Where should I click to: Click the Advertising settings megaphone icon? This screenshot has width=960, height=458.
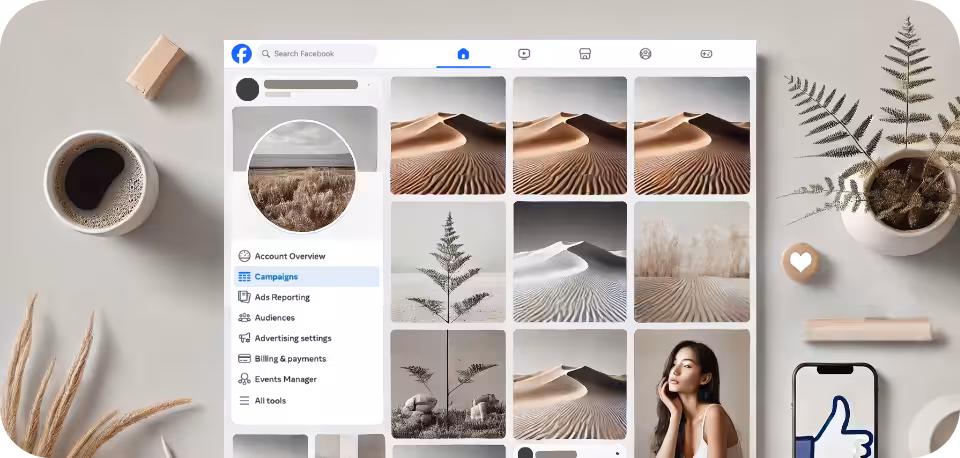click(244, 338)
